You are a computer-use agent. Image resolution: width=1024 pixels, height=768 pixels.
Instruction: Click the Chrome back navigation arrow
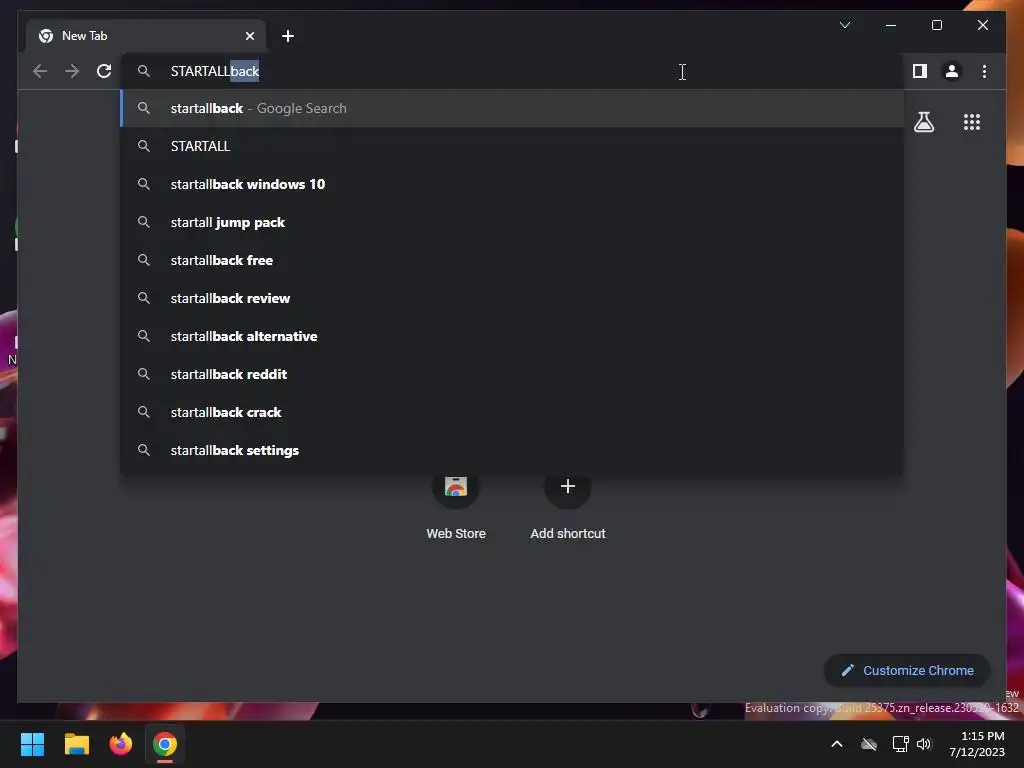click(40, 71)
